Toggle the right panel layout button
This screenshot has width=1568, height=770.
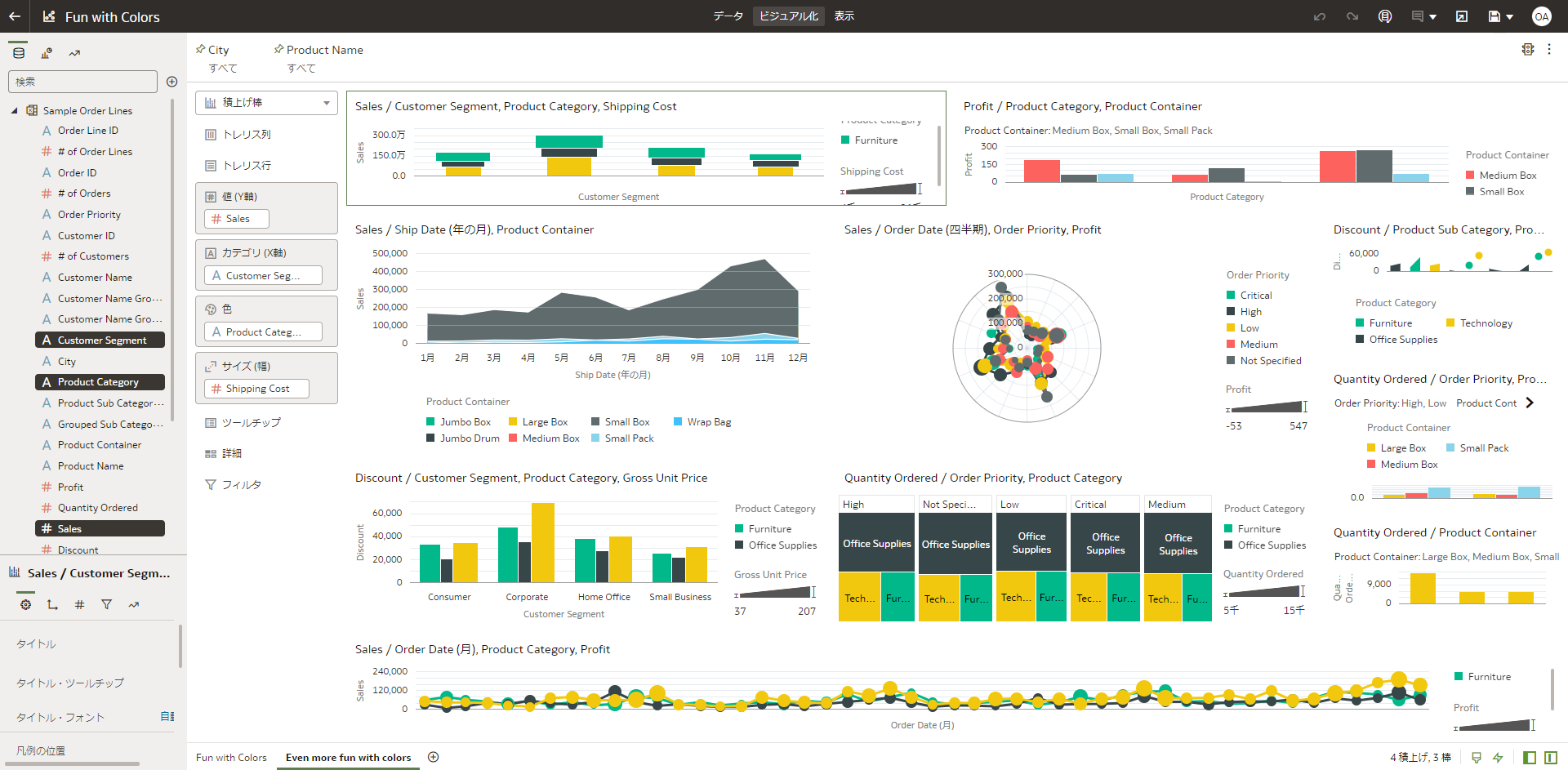pos(1551,758)
